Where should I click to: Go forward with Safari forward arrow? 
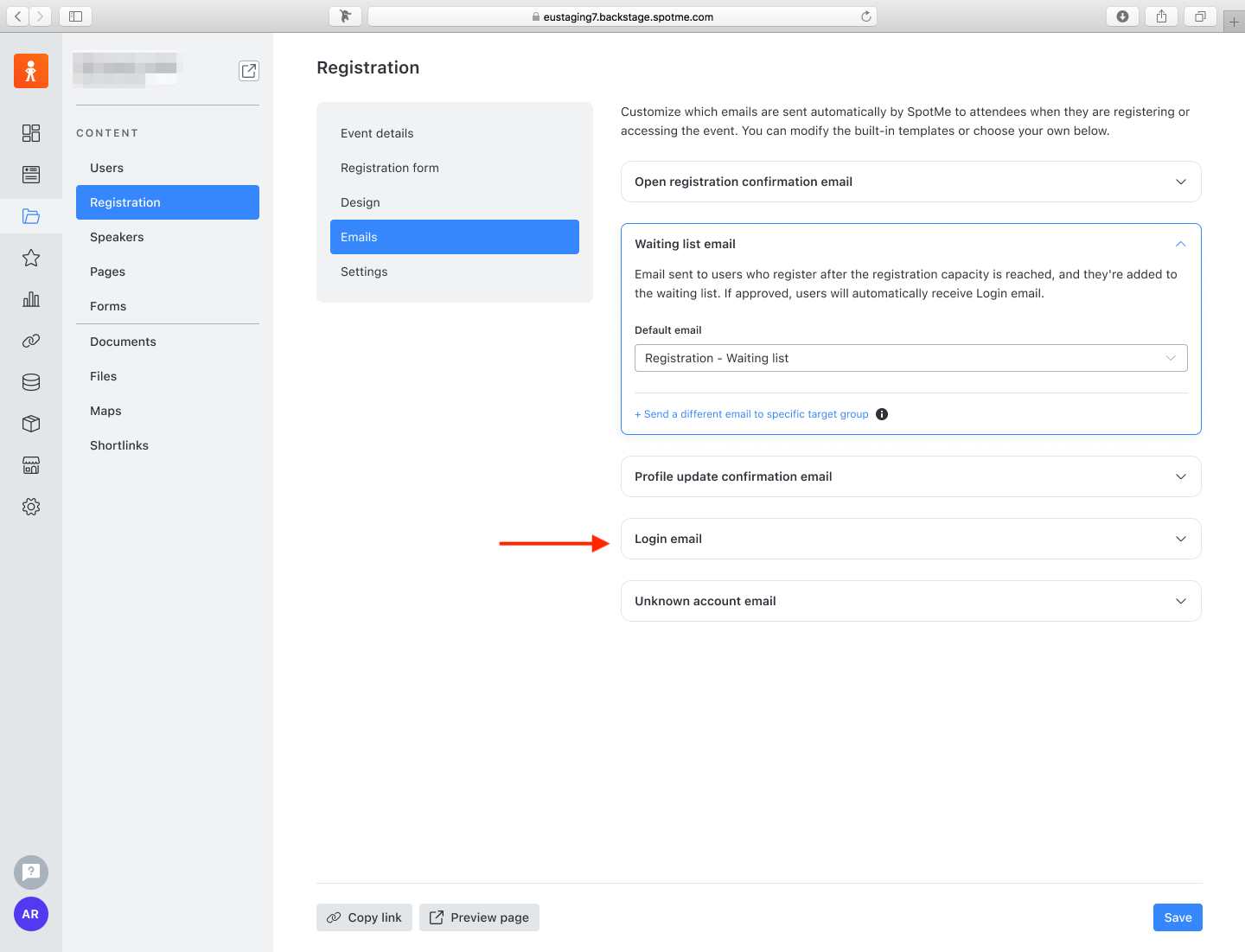(40, 16)
